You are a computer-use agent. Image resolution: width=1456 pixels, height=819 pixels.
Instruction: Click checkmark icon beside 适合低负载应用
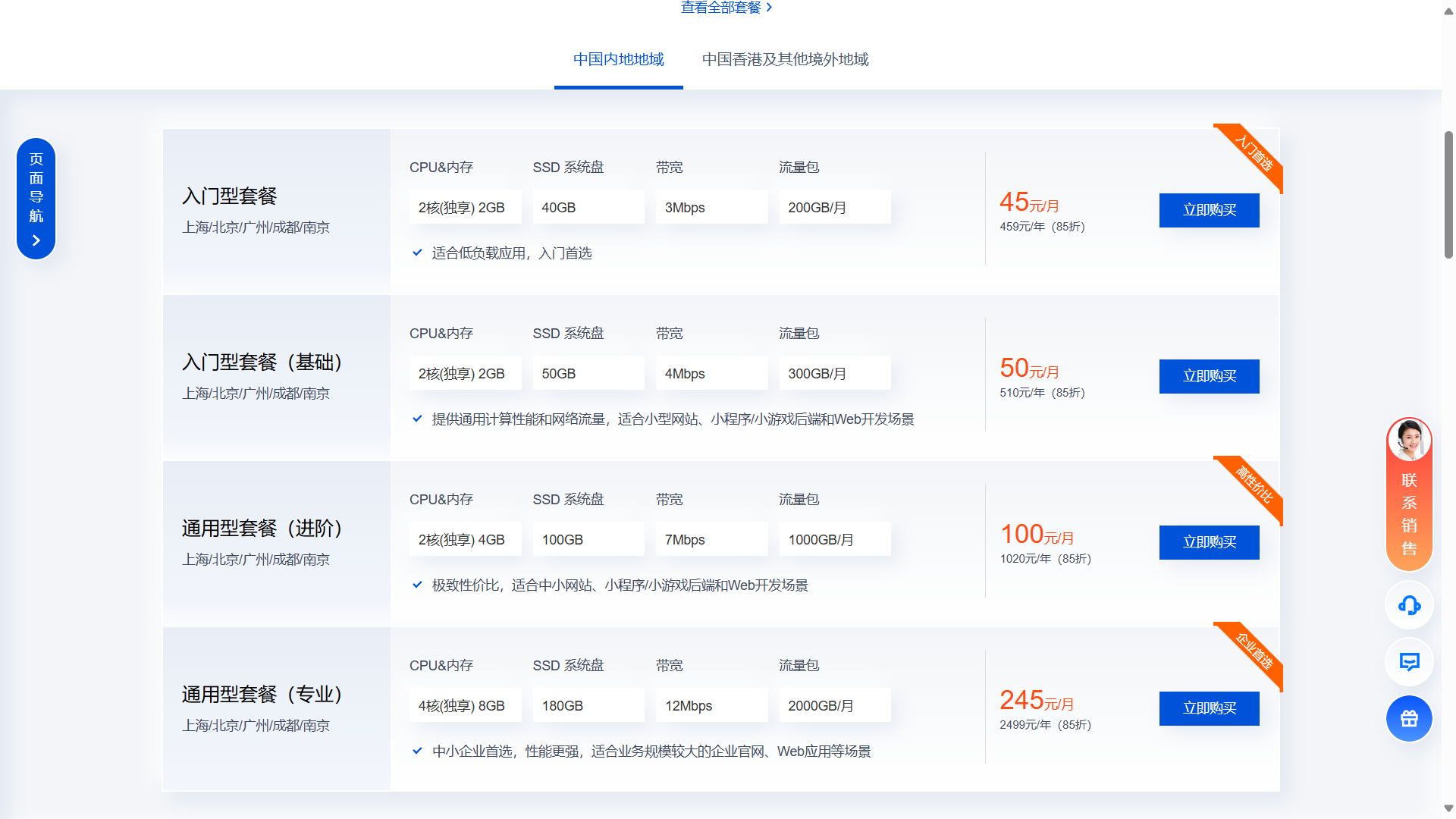[417, 253]
